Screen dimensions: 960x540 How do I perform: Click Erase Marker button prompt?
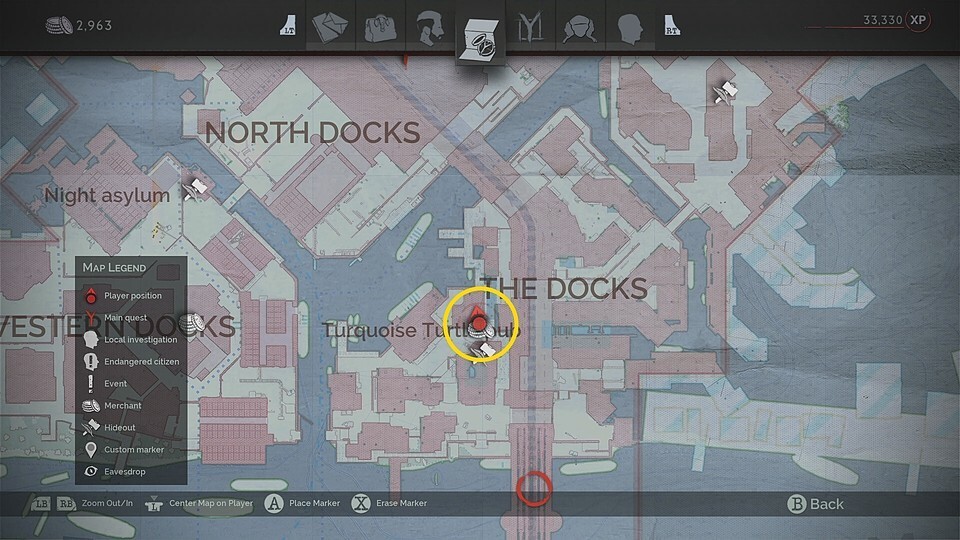click(389, 503)
